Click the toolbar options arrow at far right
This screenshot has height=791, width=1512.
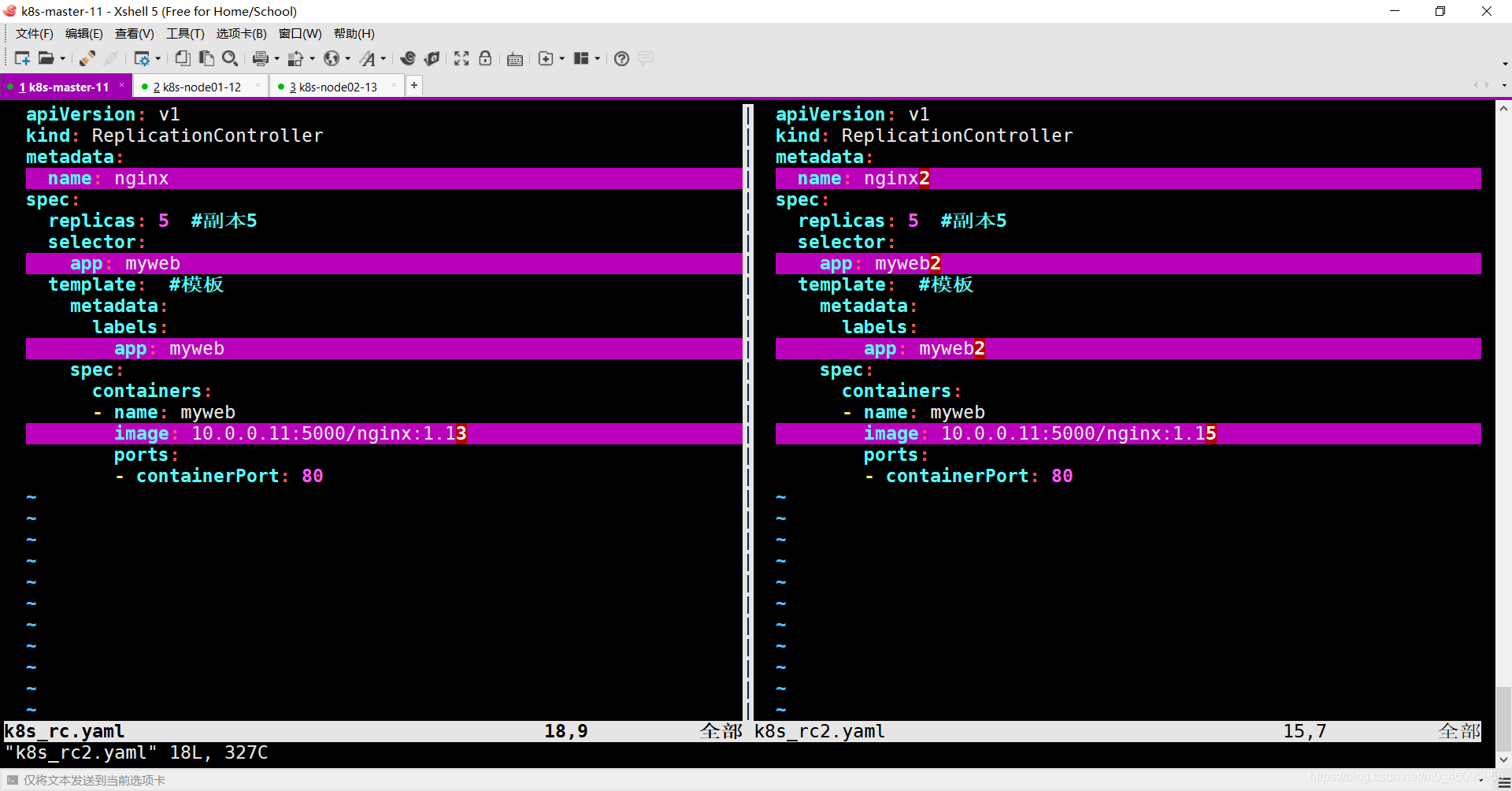click(1505, 64)
